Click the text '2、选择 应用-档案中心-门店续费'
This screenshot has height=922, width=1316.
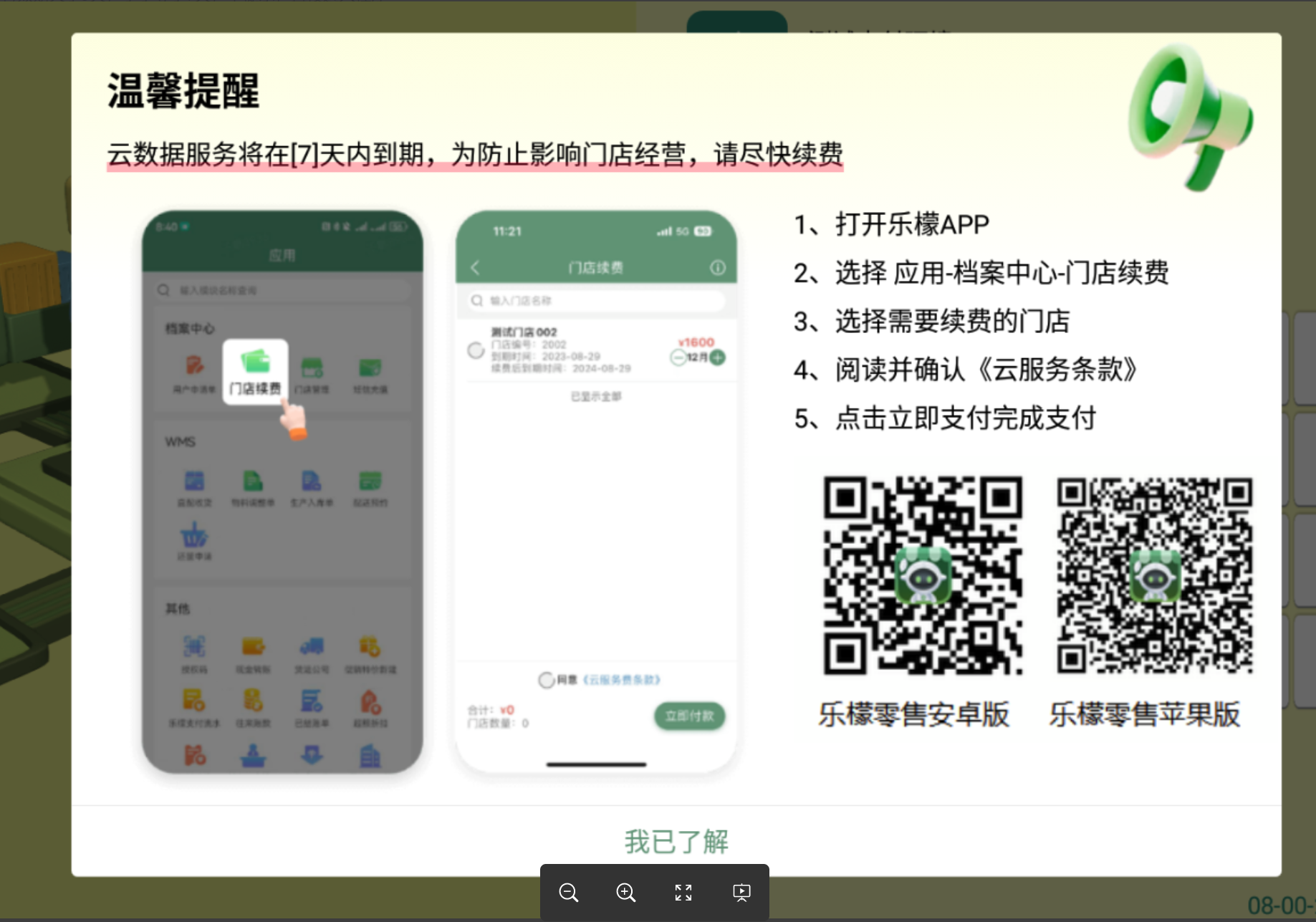coord(981,273)
